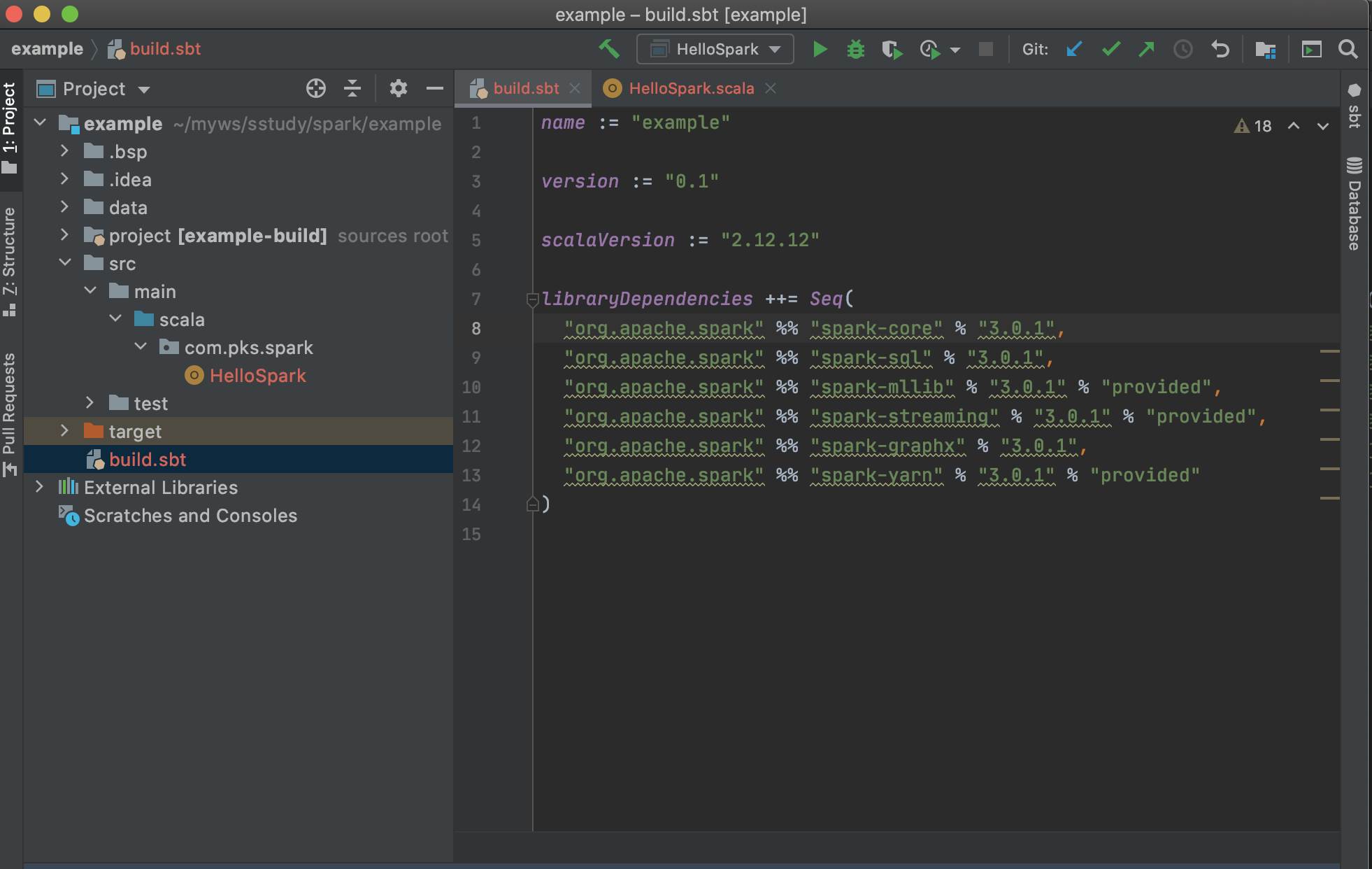The height and width of the screenshot is (869, 1372).
Task: Click the Profile run icon
Action: [929, 49]
